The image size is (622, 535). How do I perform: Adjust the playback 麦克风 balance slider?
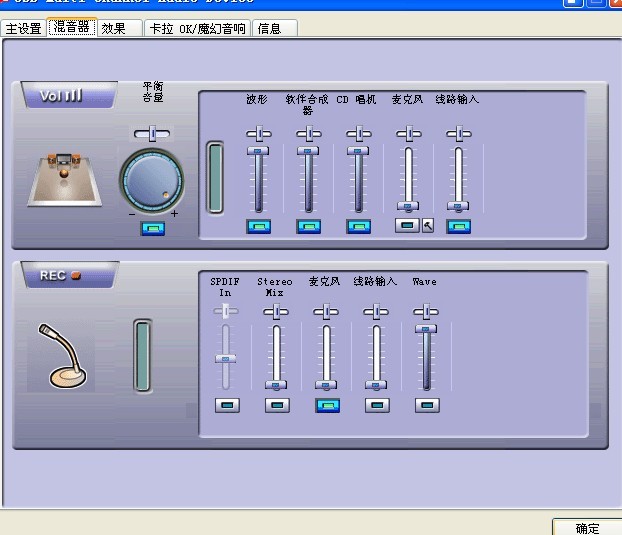(409, 134)
